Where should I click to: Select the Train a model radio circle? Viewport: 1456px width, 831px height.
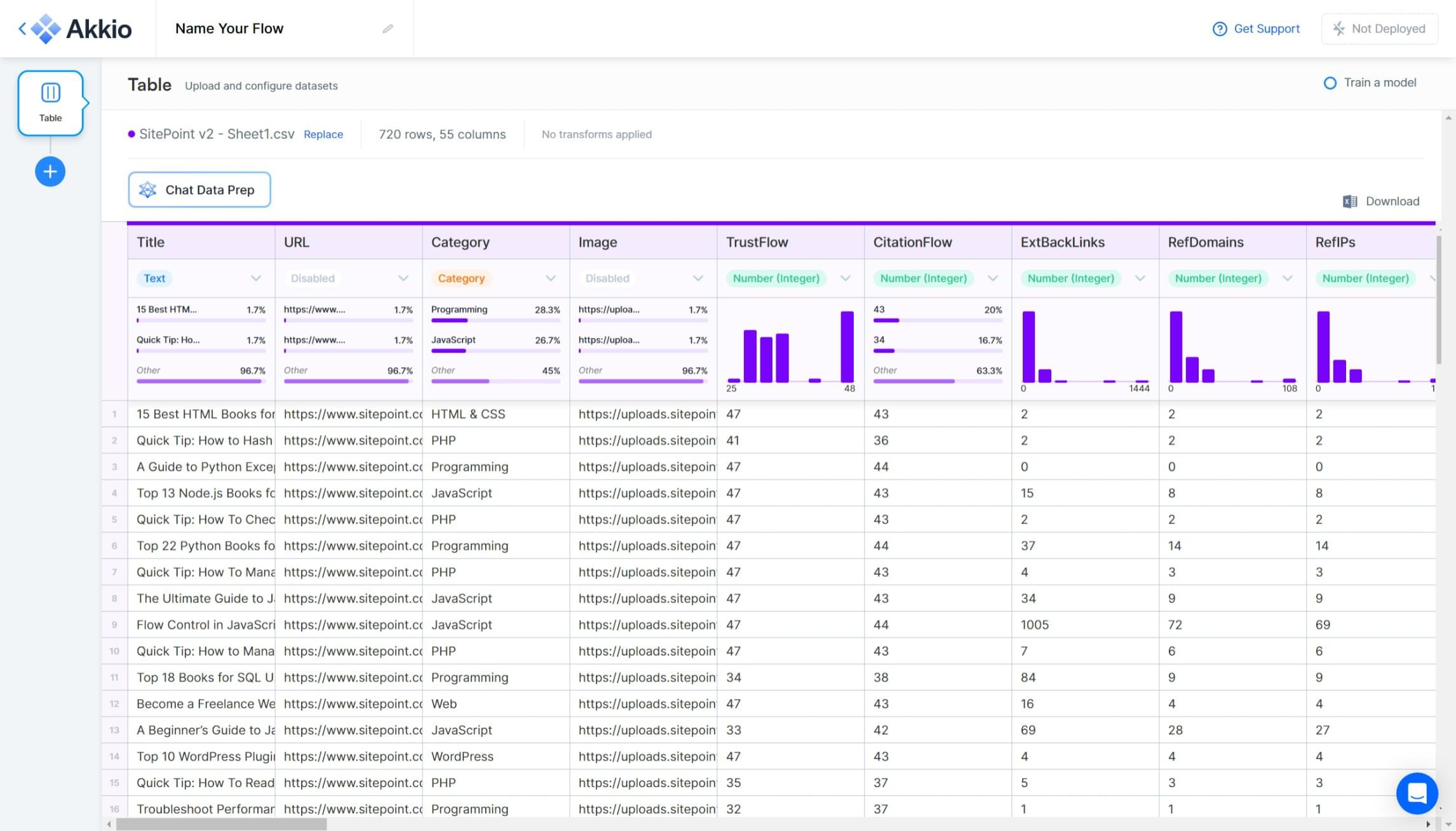click(x=1330, y=83)
